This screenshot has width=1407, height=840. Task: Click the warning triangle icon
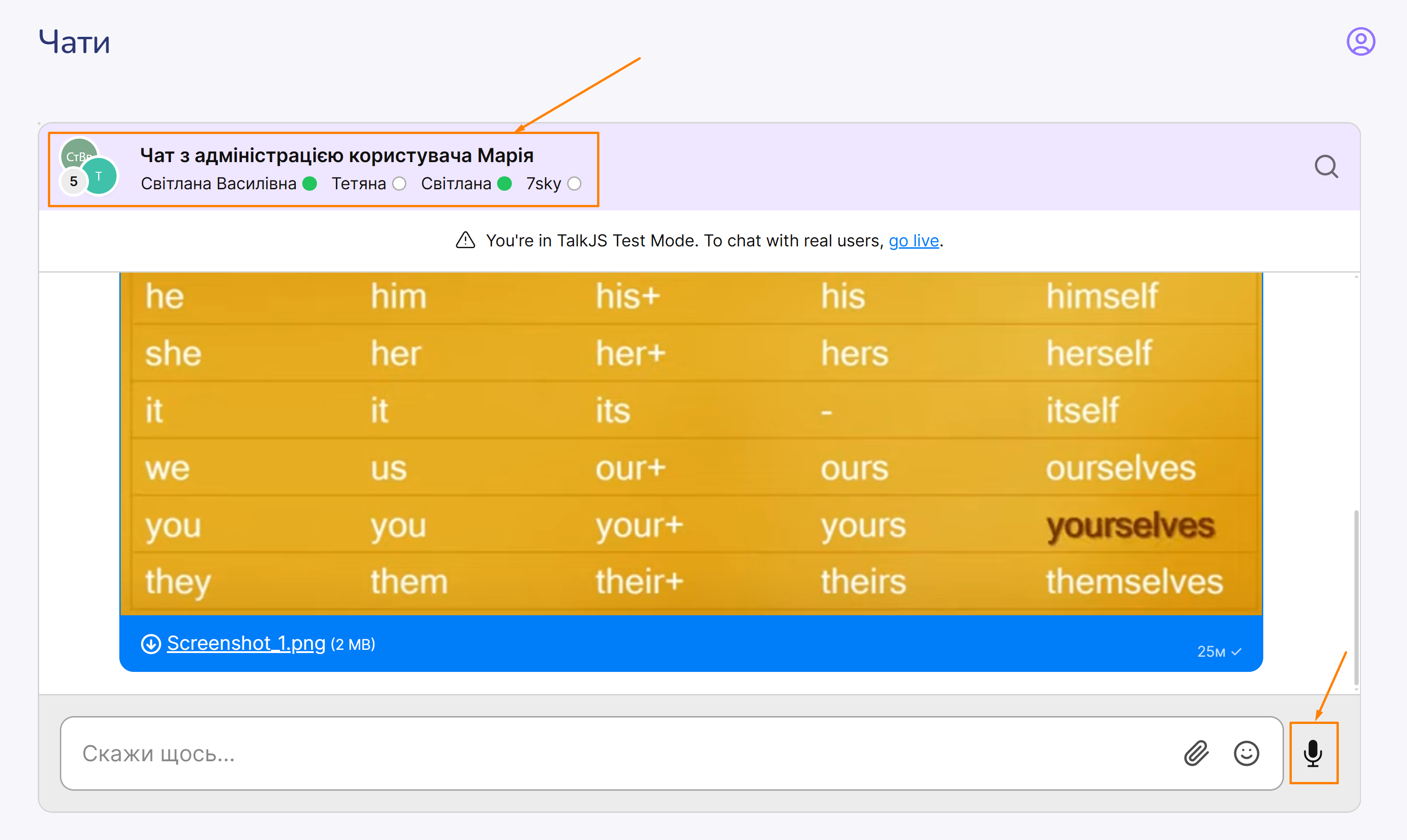465,240
